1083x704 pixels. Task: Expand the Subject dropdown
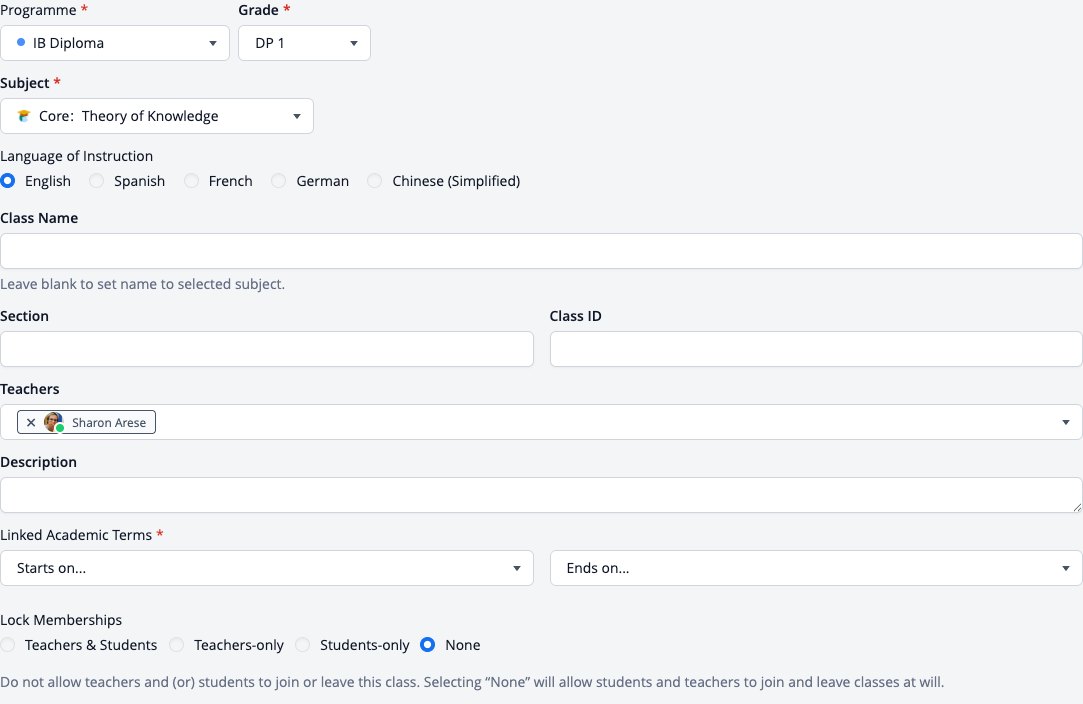pos(157,116)
